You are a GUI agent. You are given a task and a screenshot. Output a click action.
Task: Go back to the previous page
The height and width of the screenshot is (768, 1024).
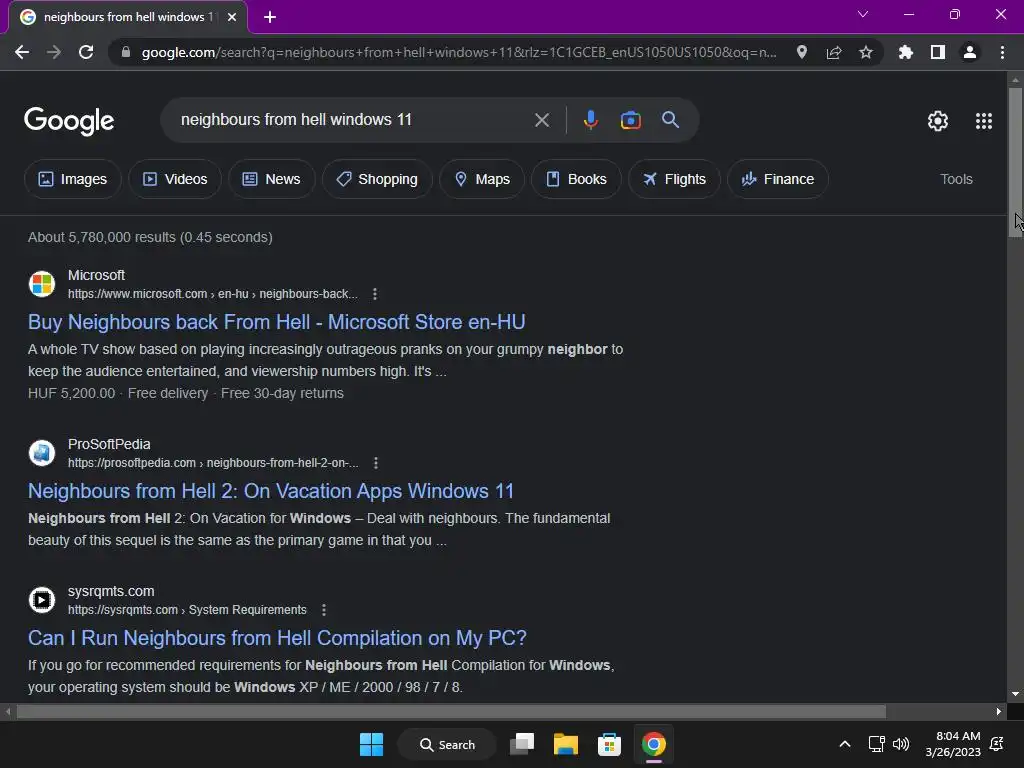[22, 52]
